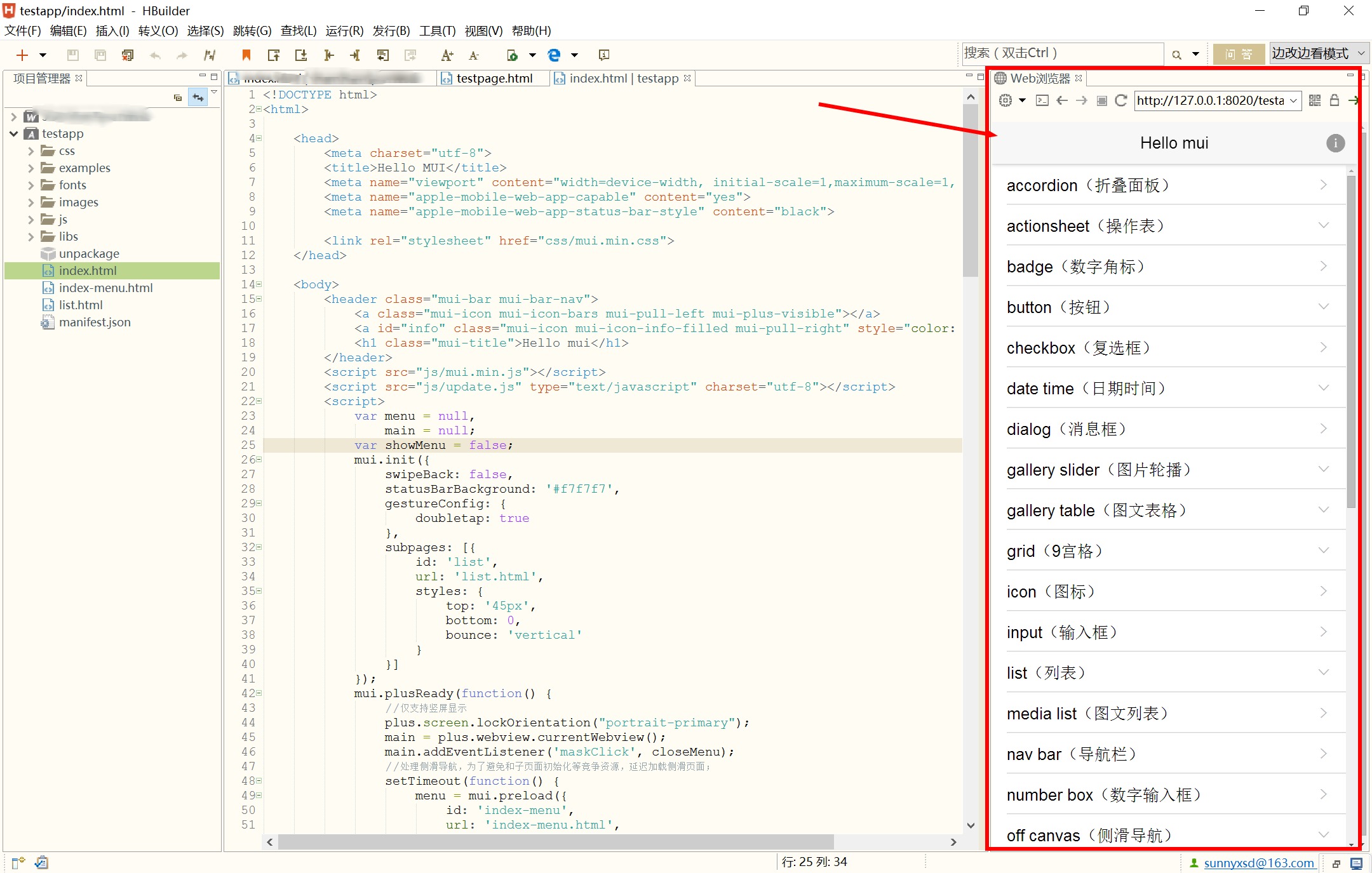Click the Save file toolbar icon
Image resolution: width=1372 pixels, height=873 pixels.
(73, 55)
